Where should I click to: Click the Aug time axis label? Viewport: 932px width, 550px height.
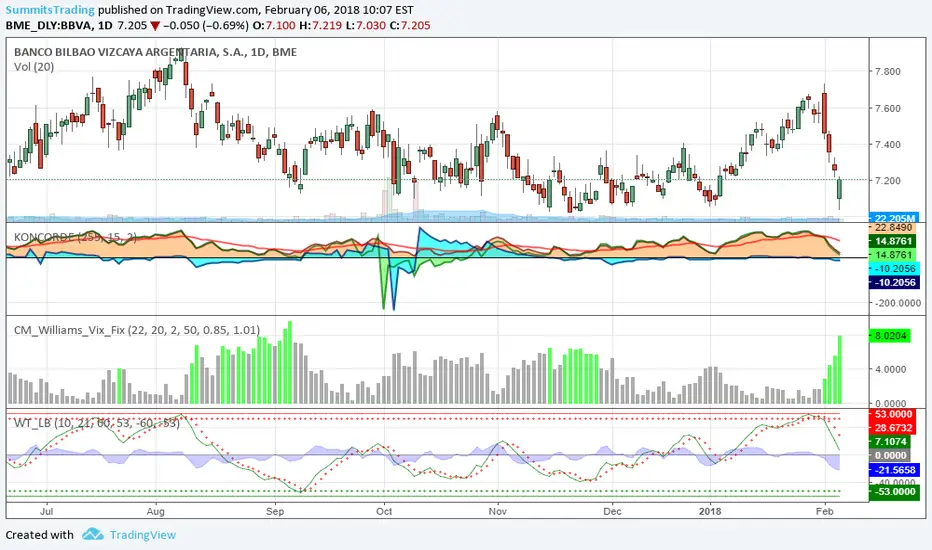click(x=156, y=511)
